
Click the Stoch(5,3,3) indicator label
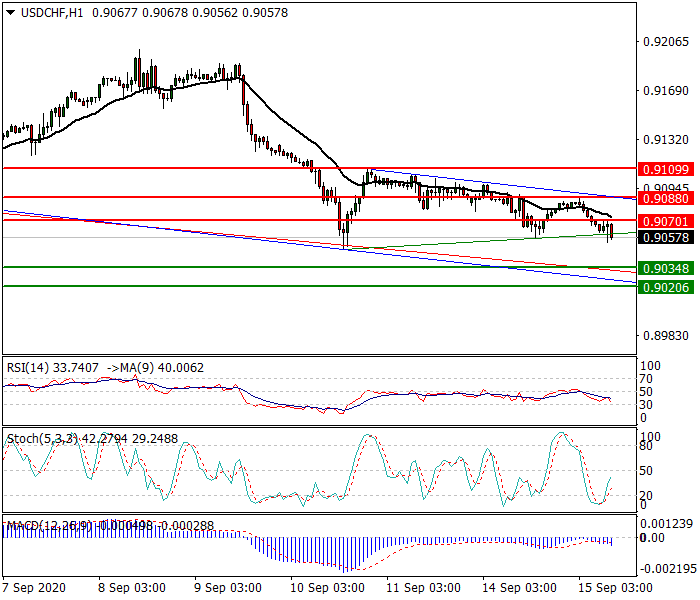tap(42, 439)
